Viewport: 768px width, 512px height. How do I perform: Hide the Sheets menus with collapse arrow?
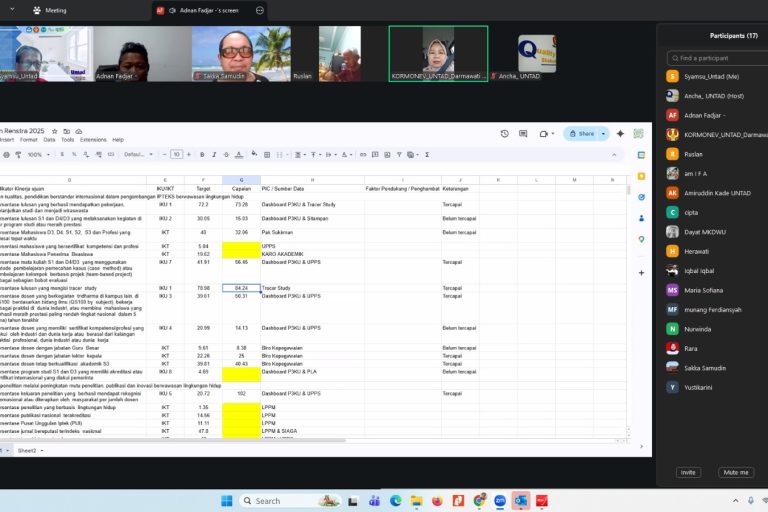[614, 155]
